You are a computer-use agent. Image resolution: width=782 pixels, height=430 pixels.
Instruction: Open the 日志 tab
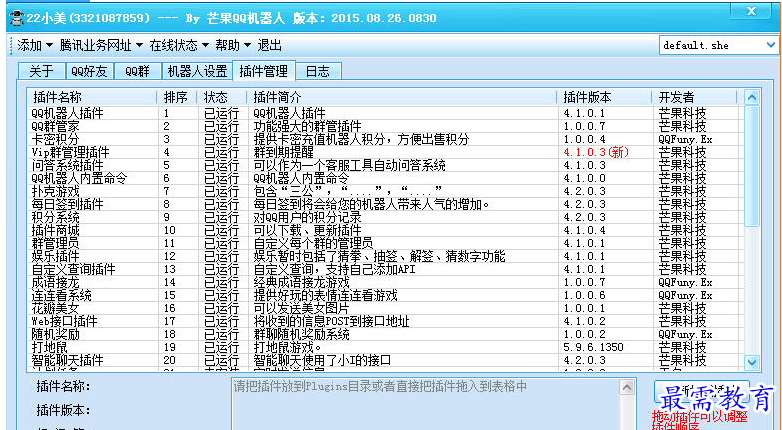[318, 71]
